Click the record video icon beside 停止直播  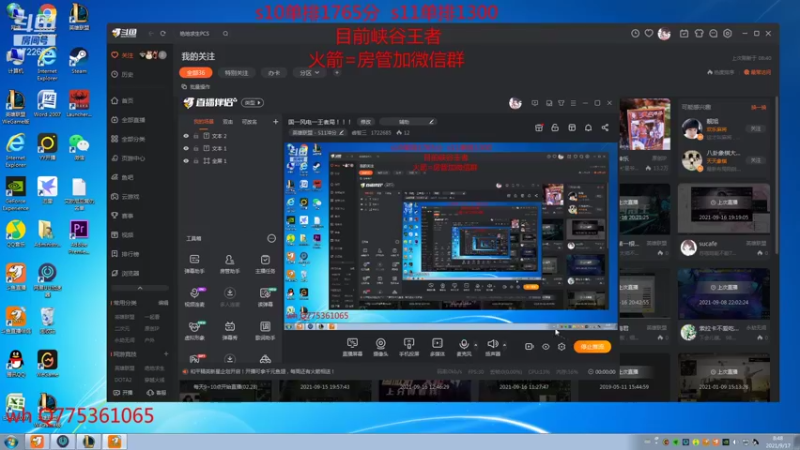coord(529,346)
